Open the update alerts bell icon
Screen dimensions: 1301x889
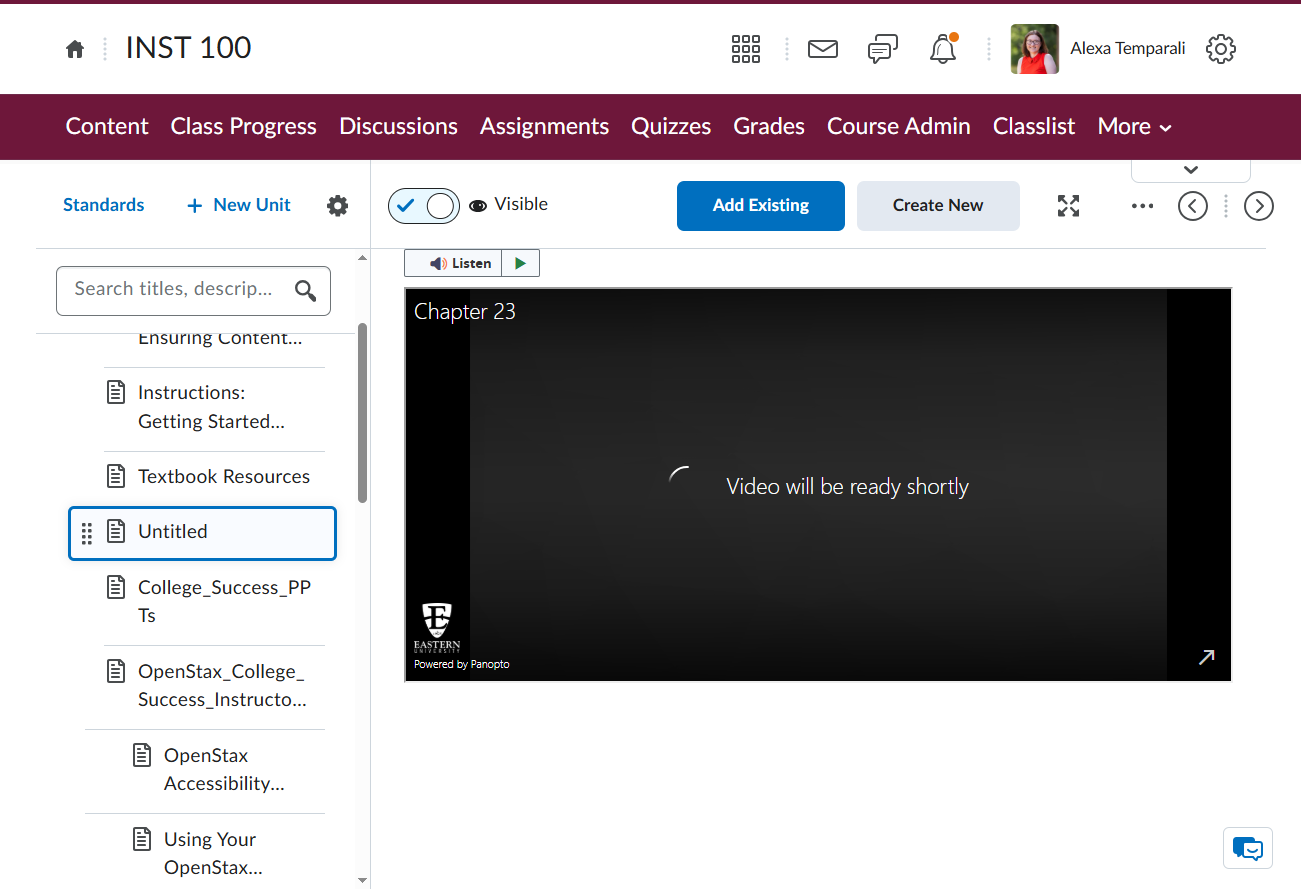point(943,49)
